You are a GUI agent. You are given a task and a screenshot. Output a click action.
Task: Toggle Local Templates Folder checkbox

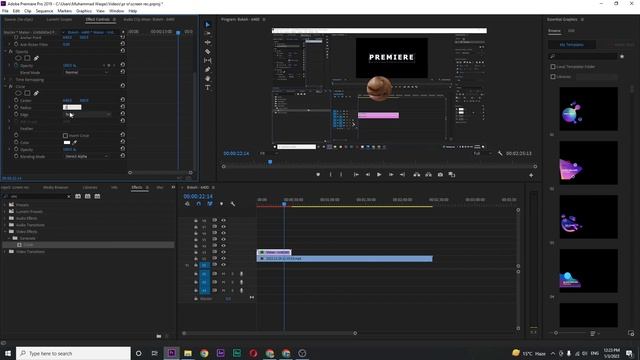coord(553,67)
